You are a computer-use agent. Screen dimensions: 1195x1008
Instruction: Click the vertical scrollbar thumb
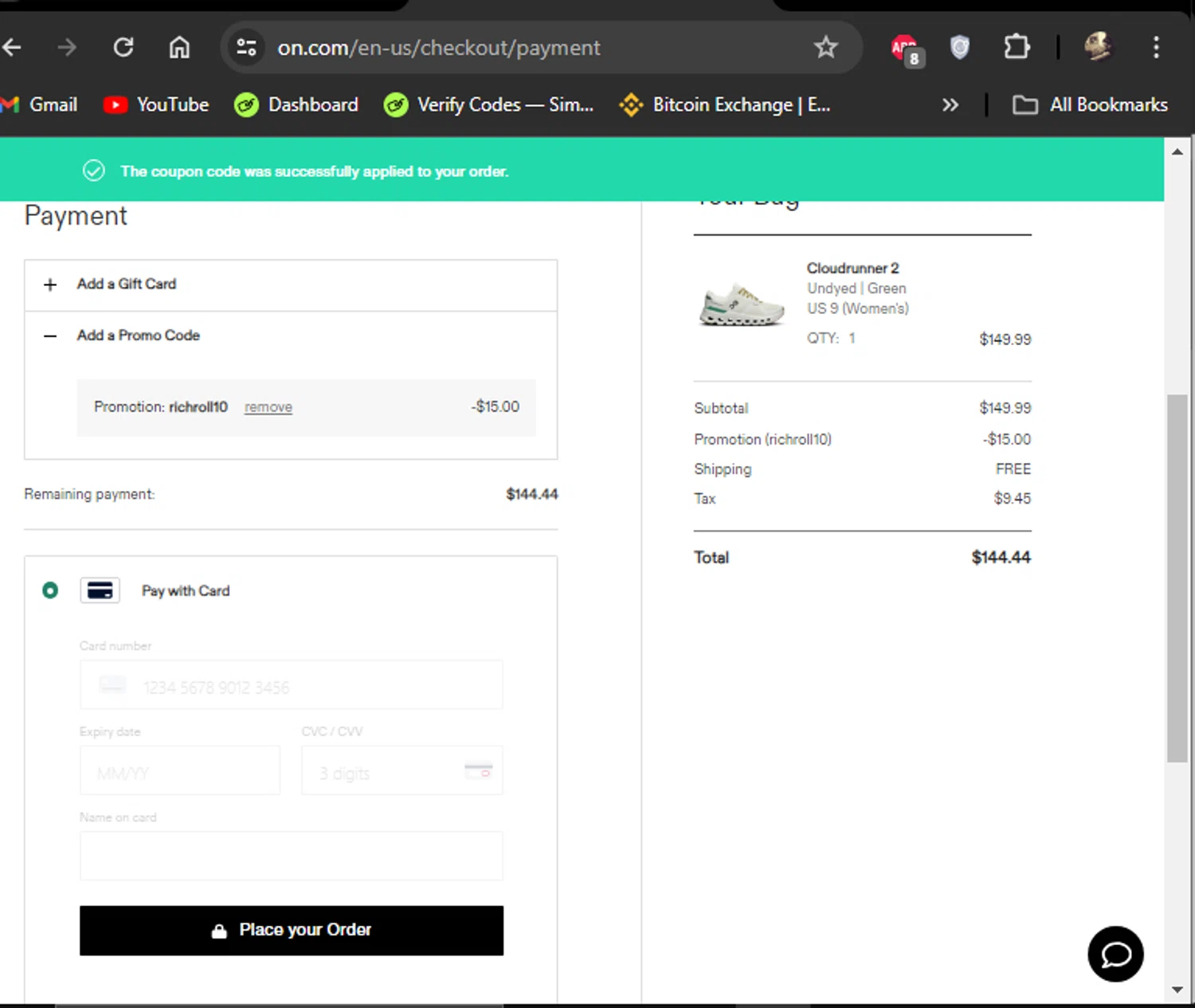coord(1177,578)
